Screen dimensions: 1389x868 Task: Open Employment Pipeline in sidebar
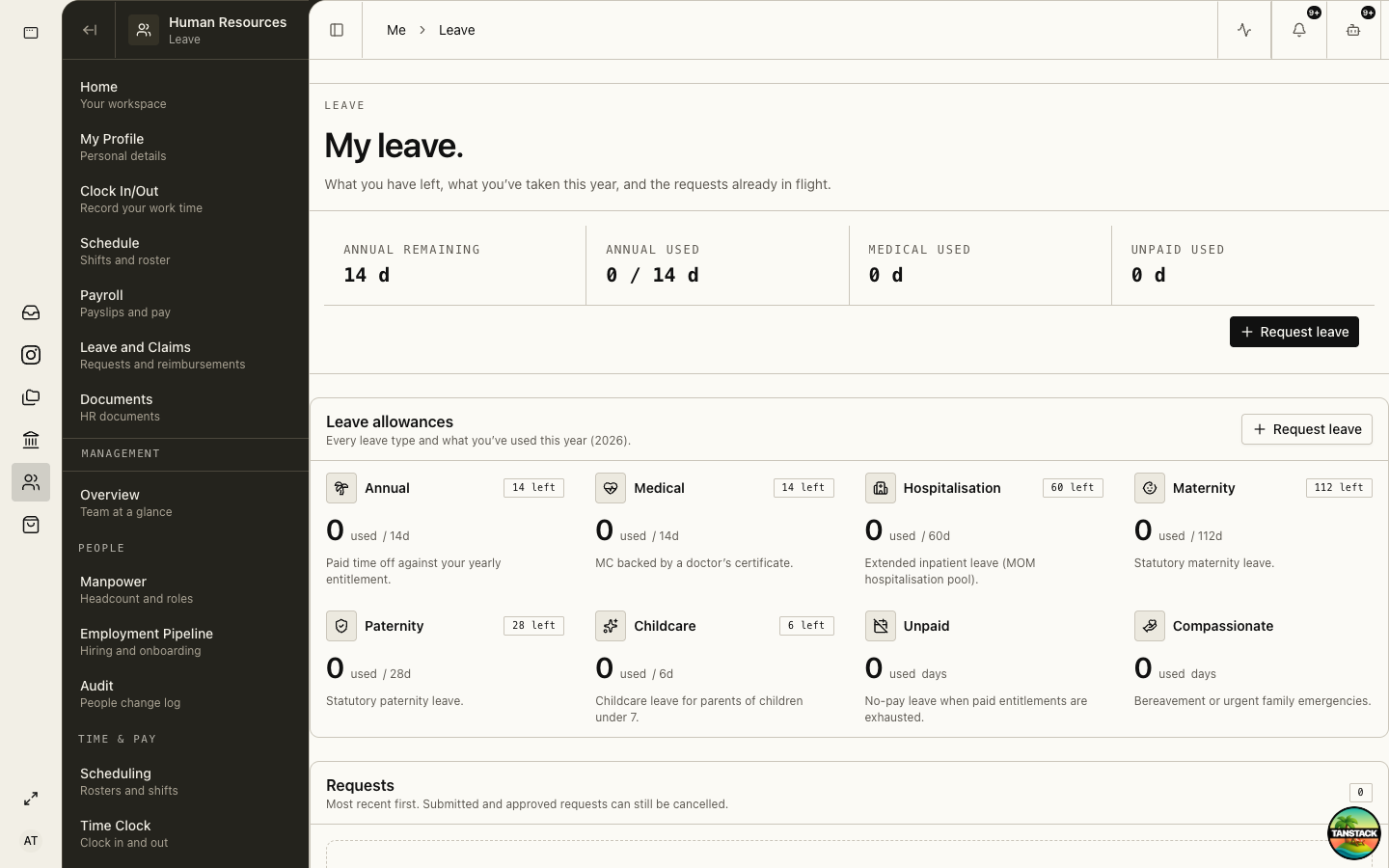pos(185,641)
